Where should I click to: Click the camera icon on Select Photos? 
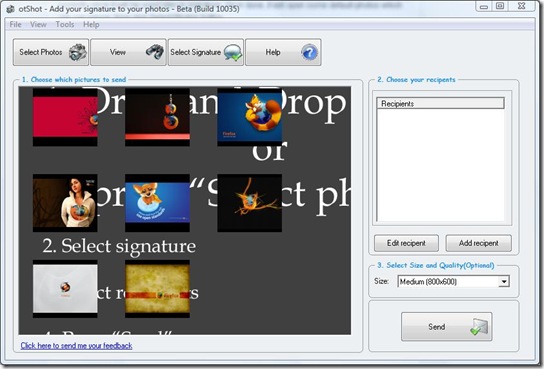[78, 52]
